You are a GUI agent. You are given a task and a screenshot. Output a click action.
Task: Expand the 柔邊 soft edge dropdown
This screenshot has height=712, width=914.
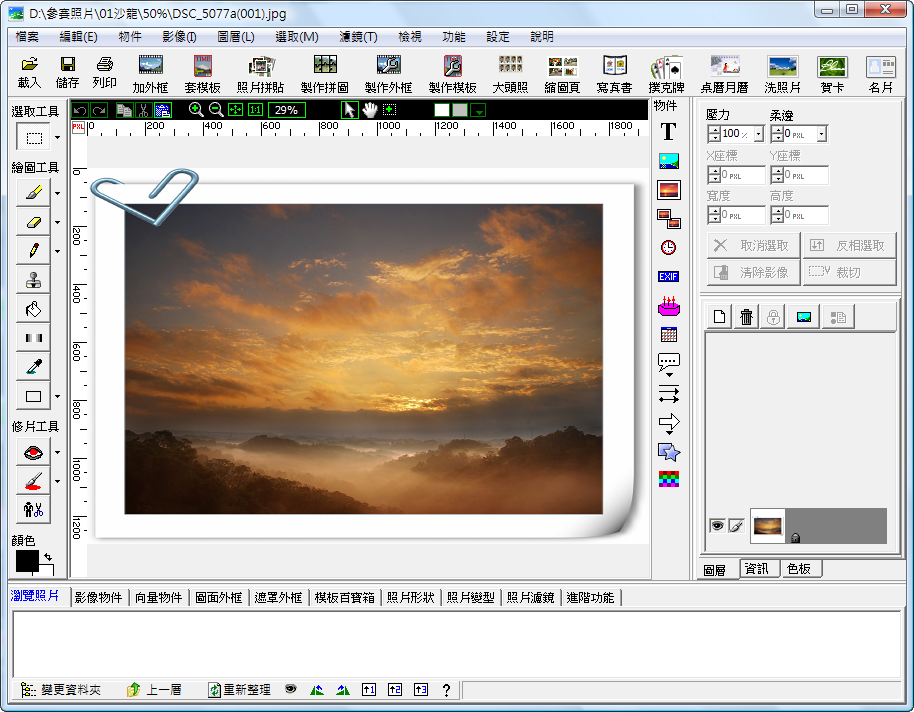coord(822,134)
